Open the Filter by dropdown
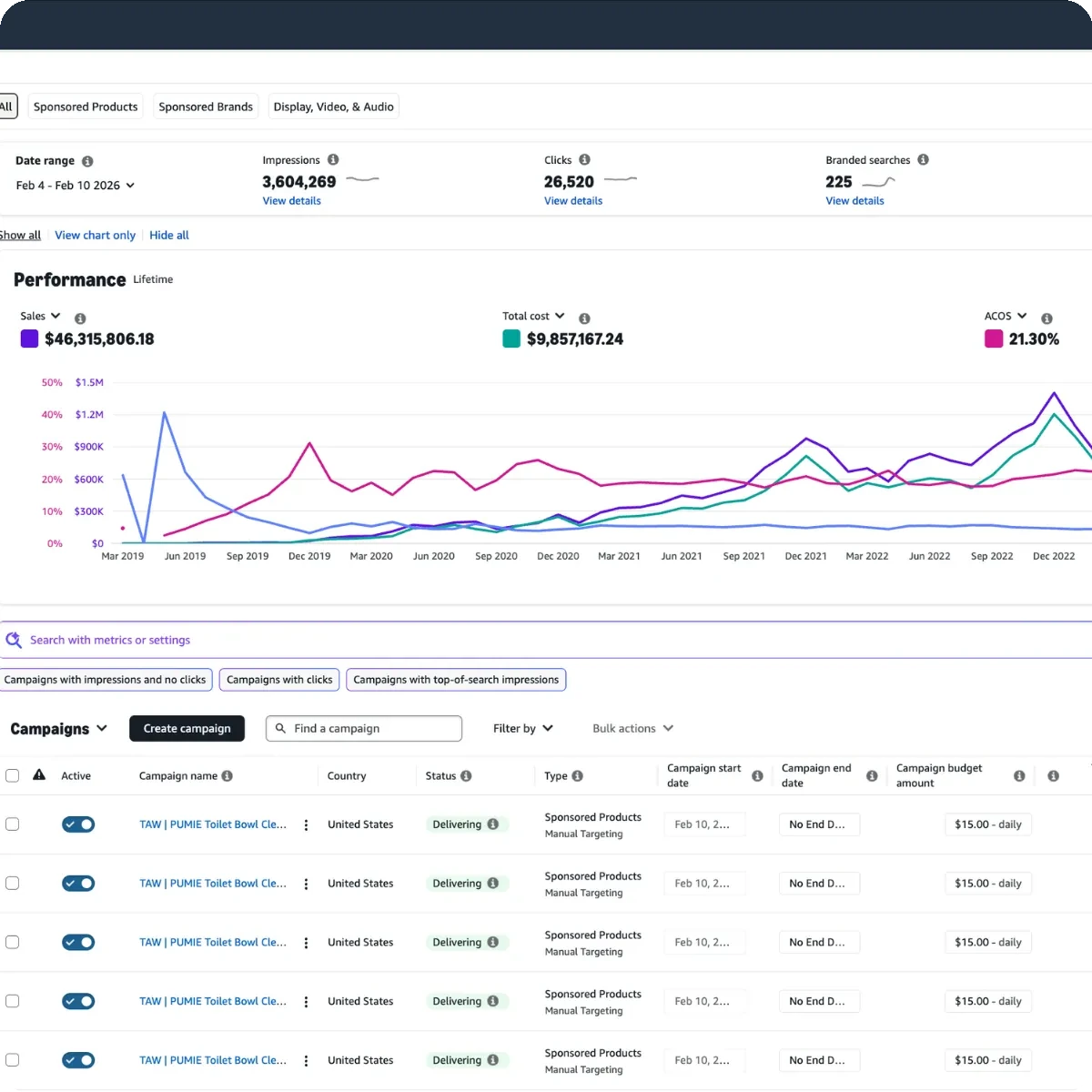The width and height of the screenshot is (1092, 1092). (x=523, y=728)
